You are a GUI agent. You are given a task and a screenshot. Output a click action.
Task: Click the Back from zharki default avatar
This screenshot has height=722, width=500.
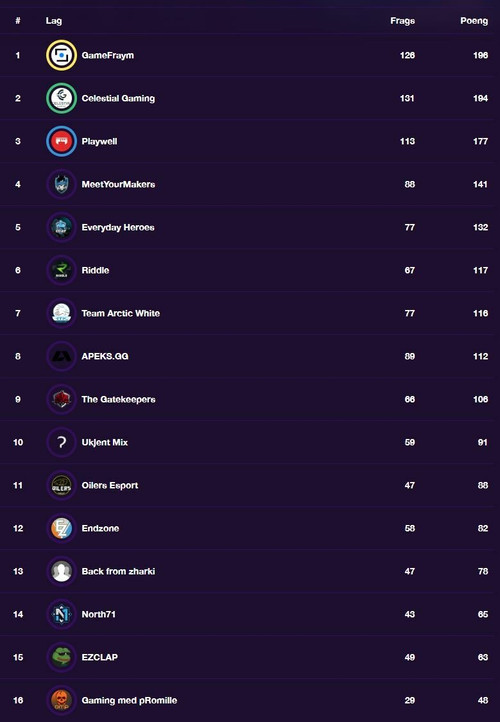(x=61, y=571)
